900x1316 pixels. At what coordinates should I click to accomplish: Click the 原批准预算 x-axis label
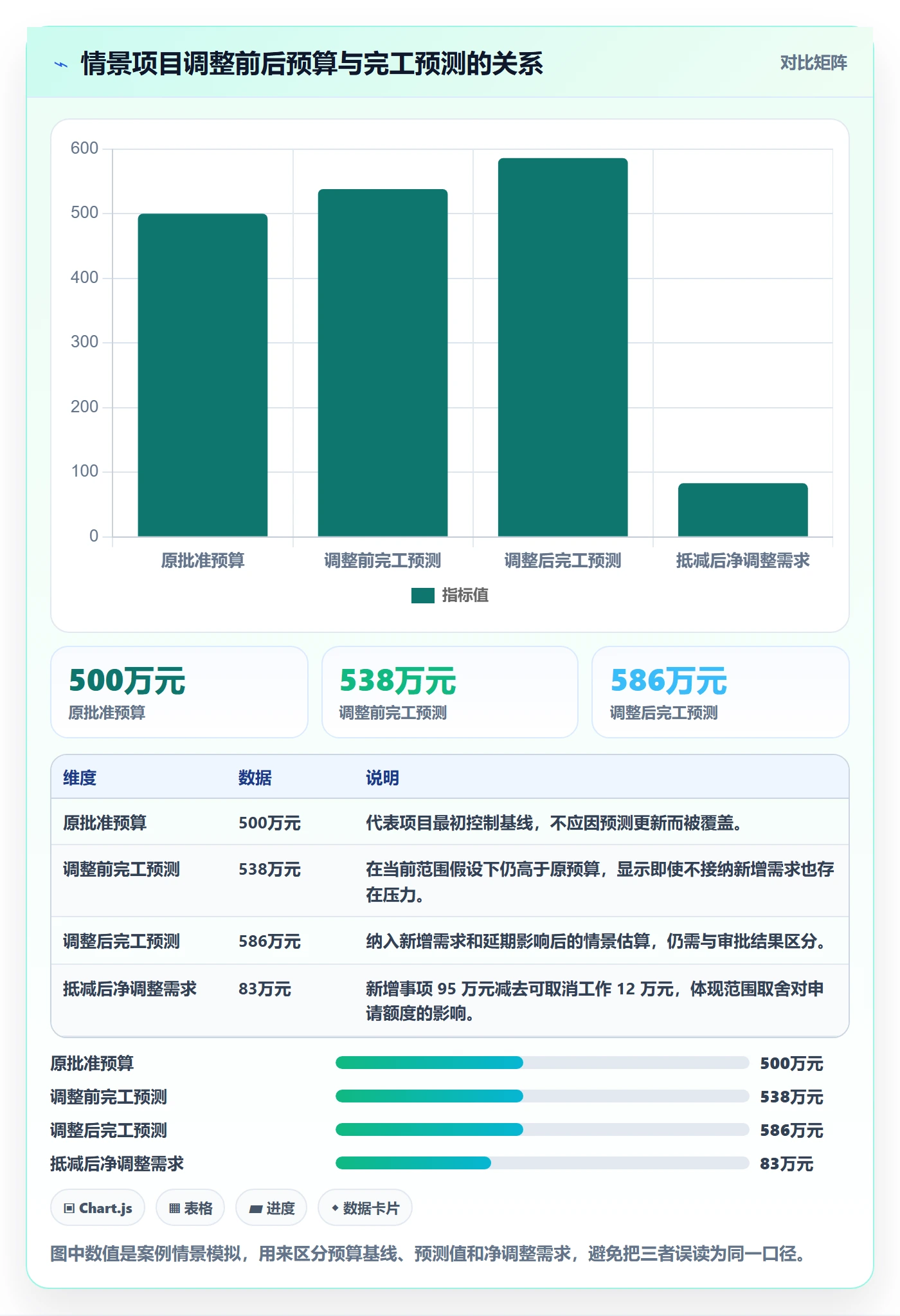(x=203, y=561)
